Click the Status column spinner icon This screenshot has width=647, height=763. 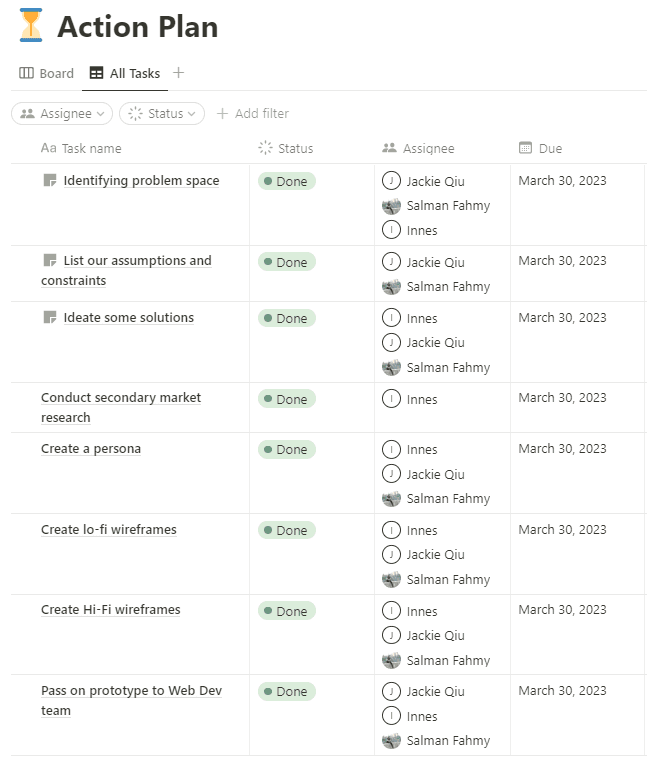click(265, 148)
